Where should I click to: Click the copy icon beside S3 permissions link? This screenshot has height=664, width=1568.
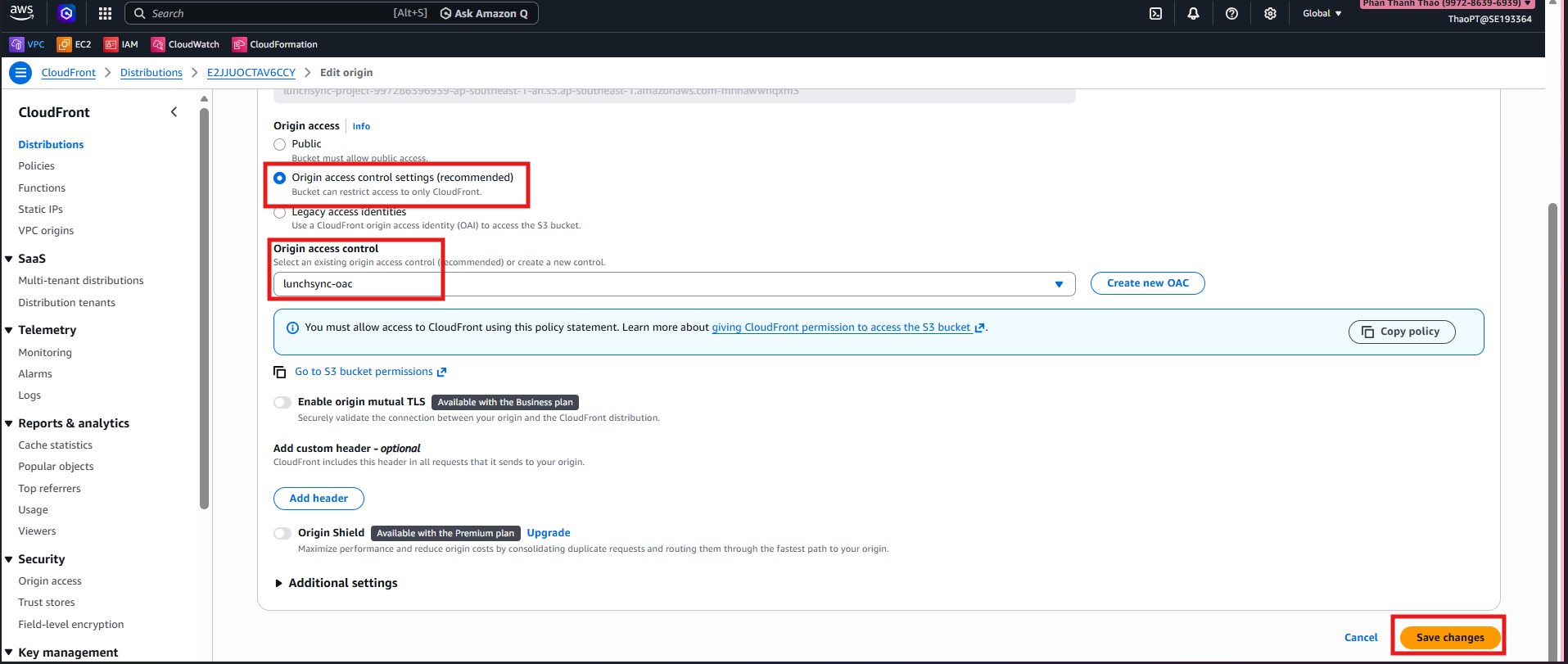click(280, 372)
